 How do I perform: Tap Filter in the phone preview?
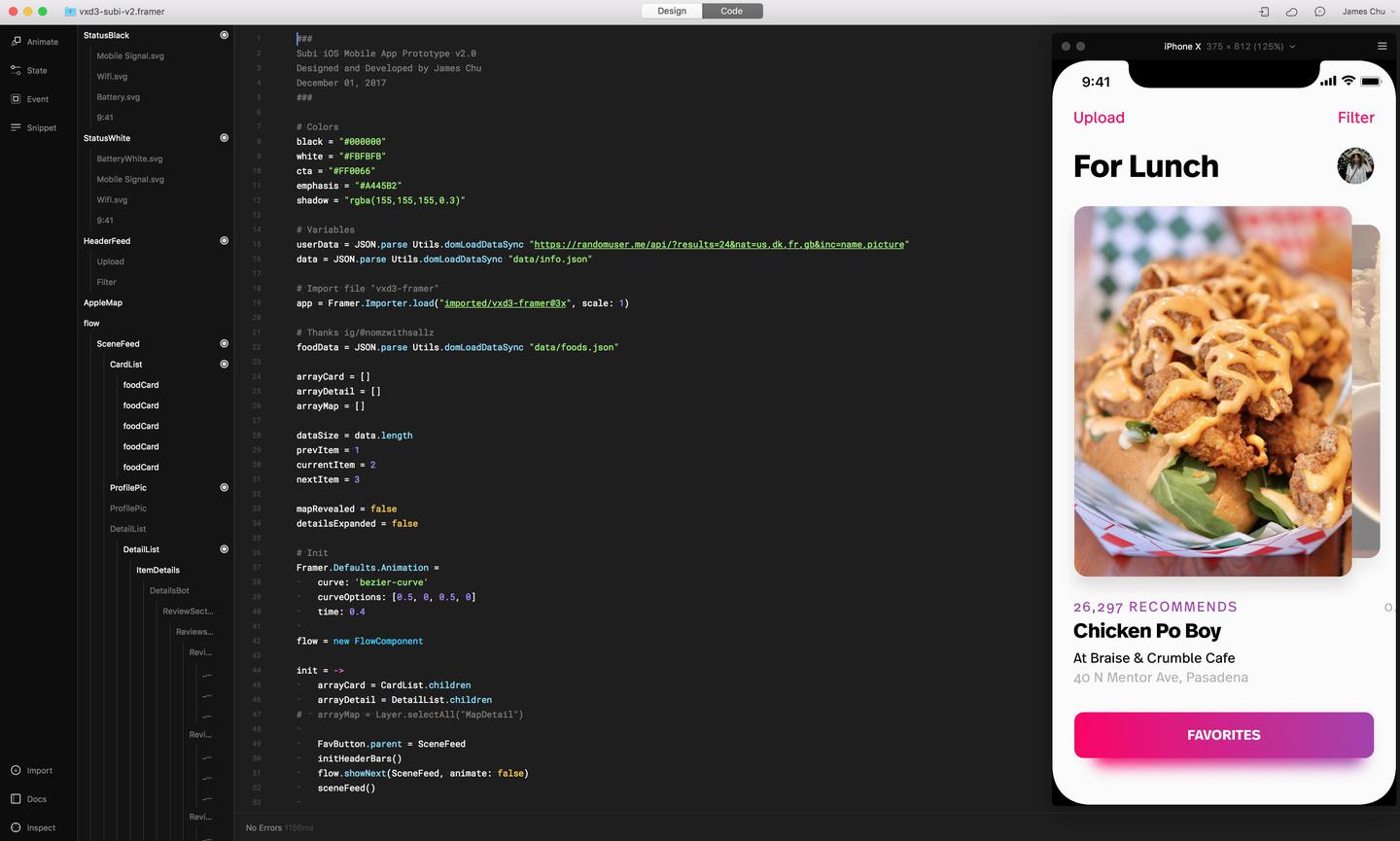(1356, 118)
